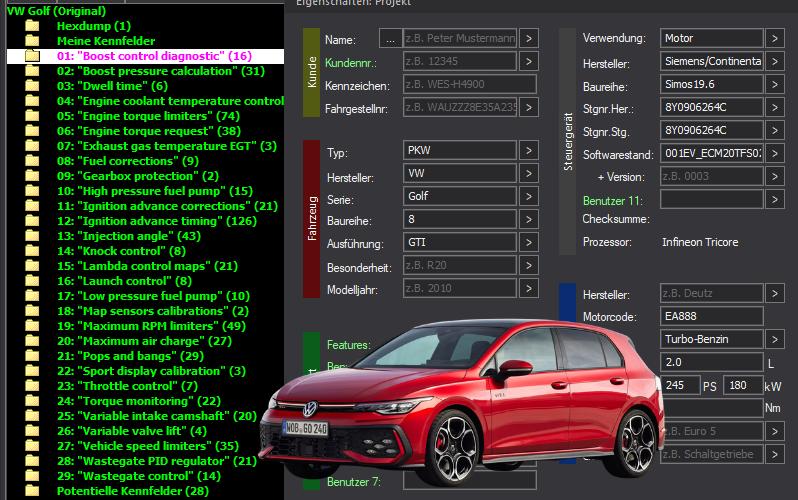Click the folder icon beside Hexdump (1)

coord(32,25)
